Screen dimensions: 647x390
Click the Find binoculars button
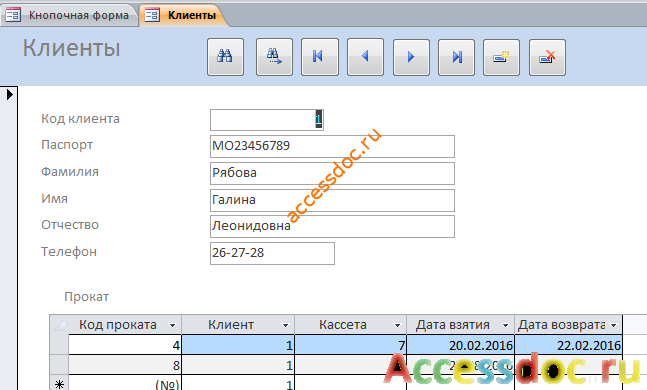(225, 57)
